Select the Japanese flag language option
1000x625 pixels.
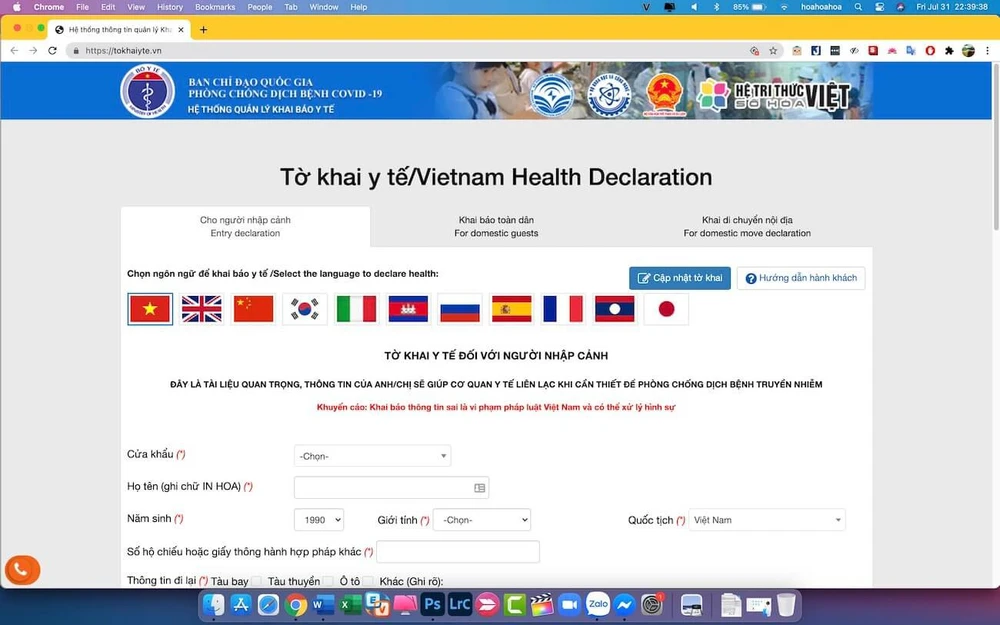pos(666,309)
